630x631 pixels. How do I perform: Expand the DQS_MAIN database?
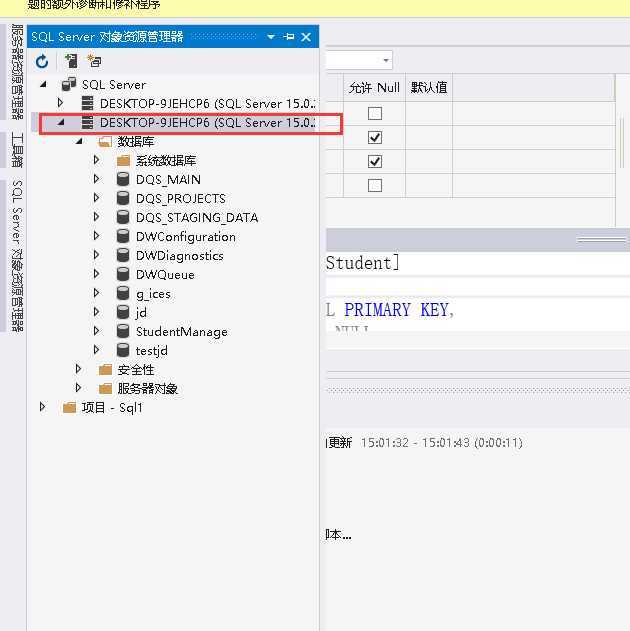pyautogui.click(x=96, y=179)
